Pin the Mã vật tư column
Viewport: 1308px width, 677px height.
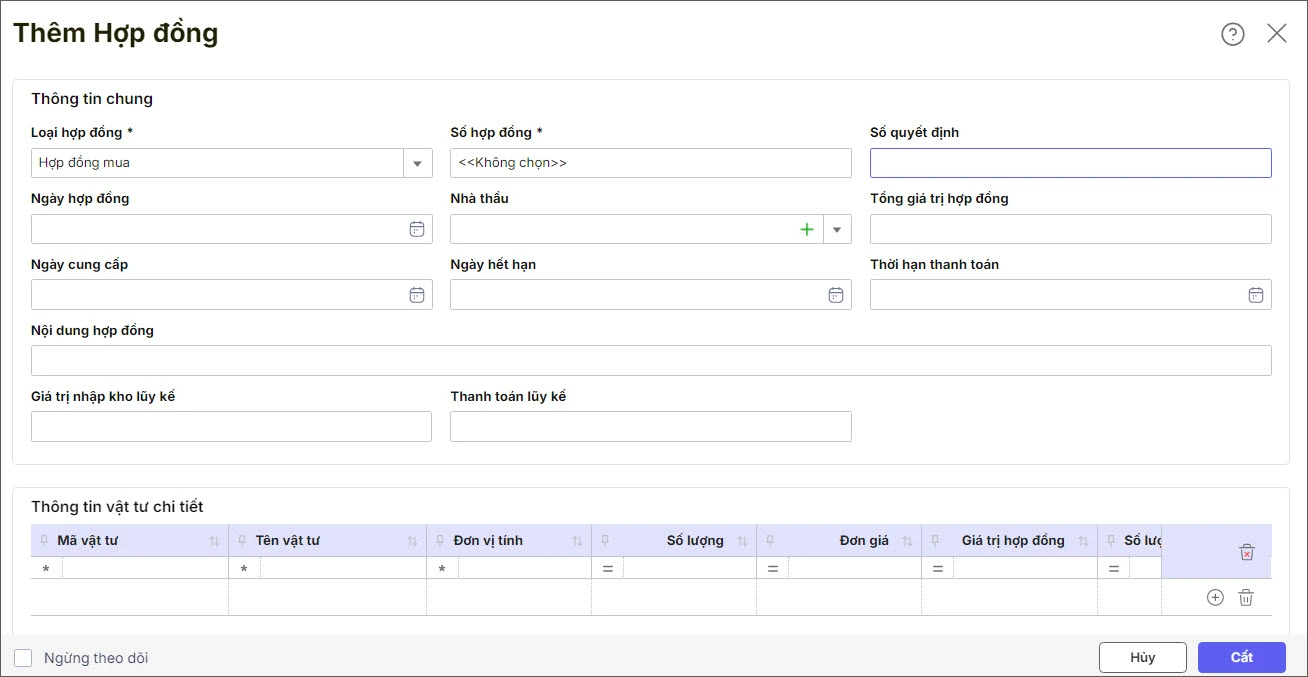[43, 541]
